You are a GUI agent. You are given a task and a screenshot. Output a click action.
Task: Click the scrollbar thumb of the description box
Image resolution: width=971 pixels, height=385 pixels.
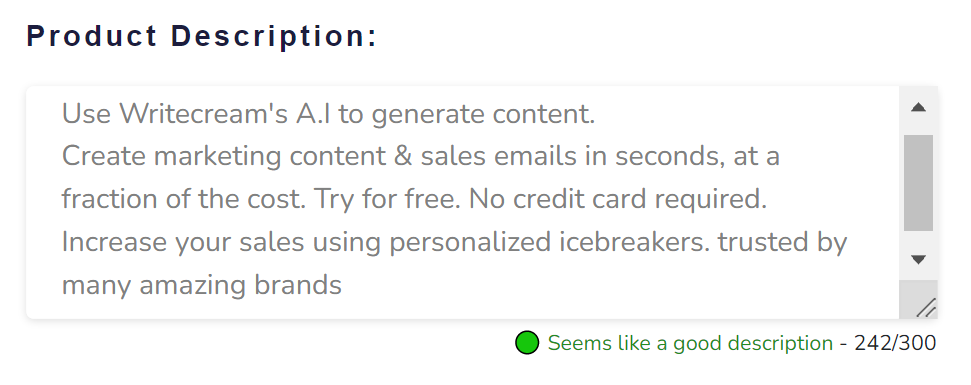coord(918,183)
